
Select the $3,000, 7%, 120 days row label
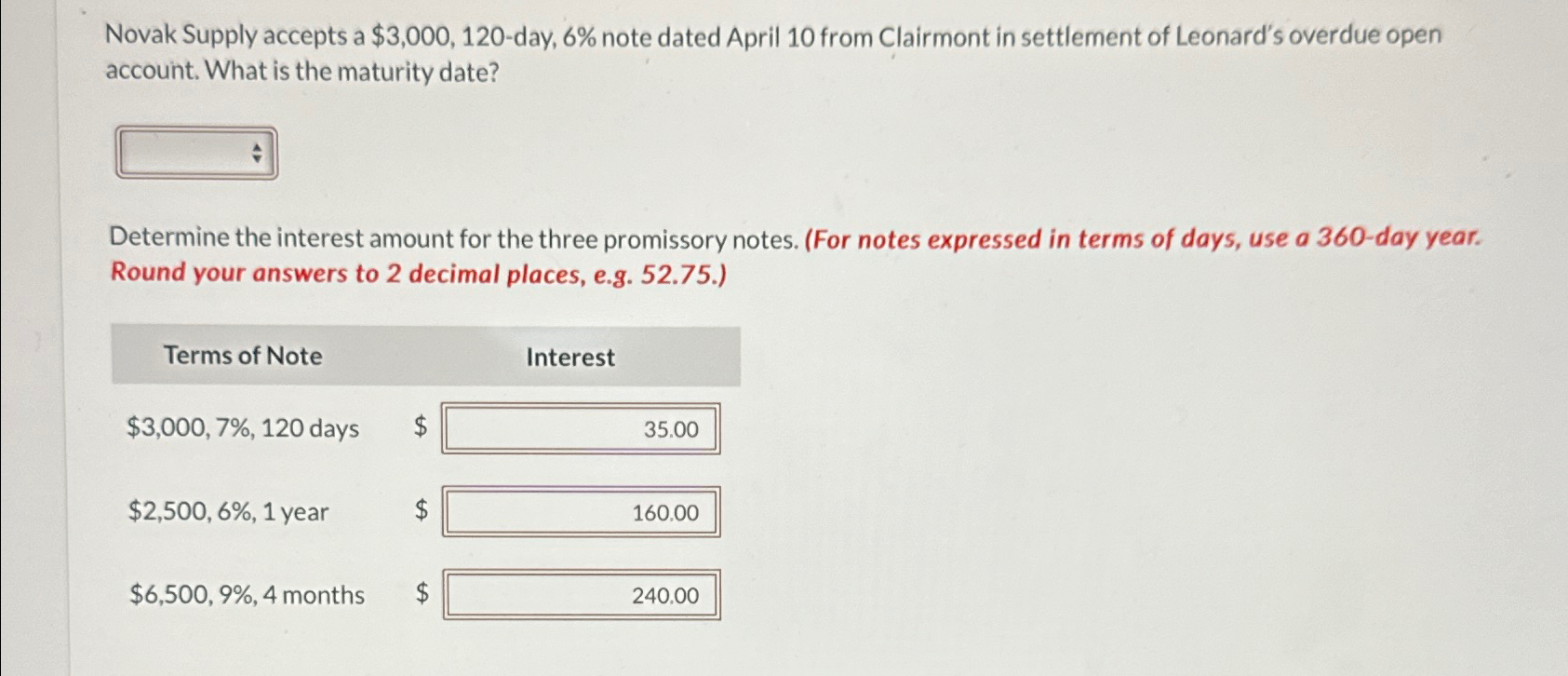242,428
